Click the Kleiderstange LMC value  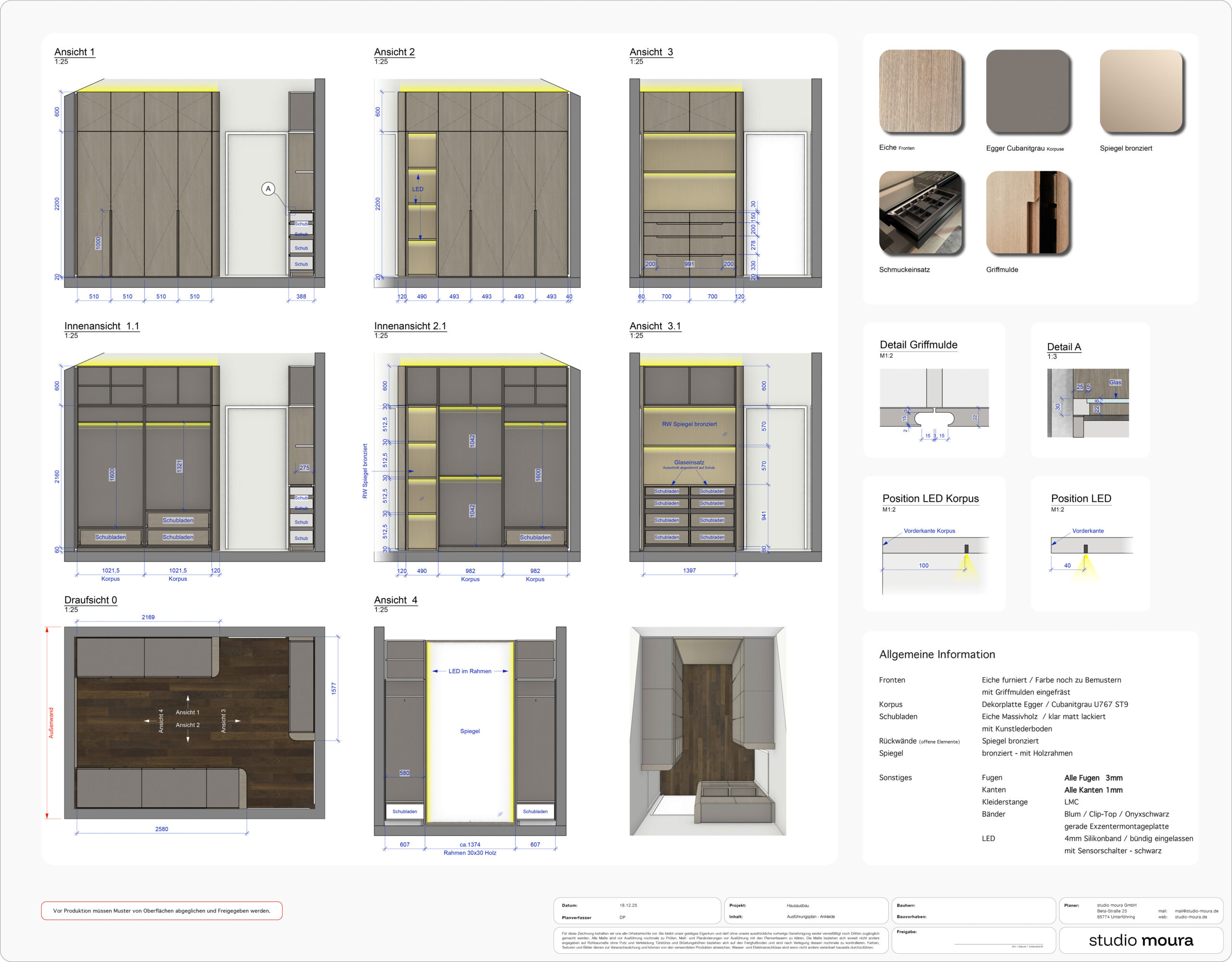tap(1071, 802)
